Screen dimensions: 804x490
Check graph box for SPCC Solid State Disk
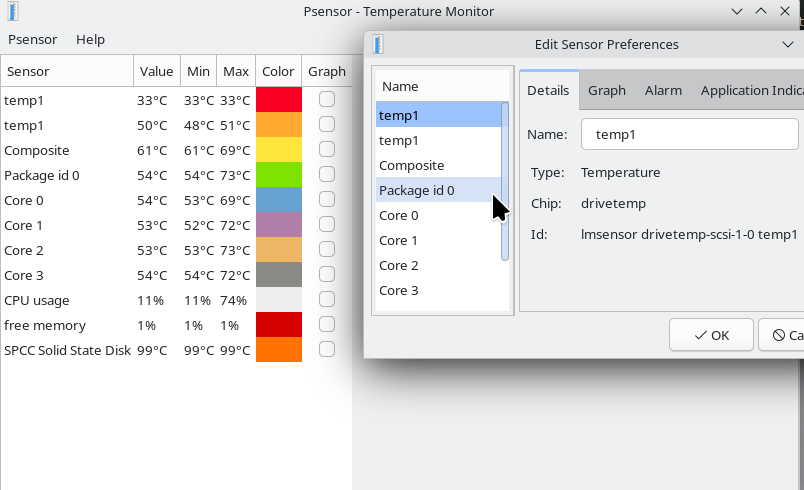(326, 350)
